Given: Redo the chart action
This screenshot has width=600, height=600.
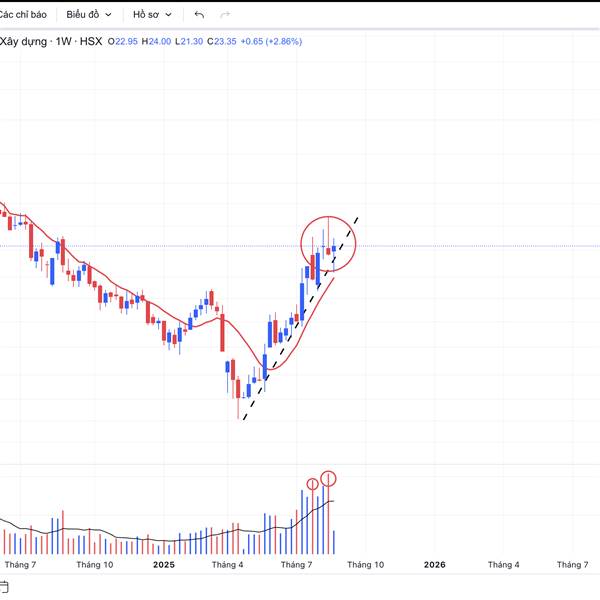Looking at the screenshot, I should [x=225, y=15].
